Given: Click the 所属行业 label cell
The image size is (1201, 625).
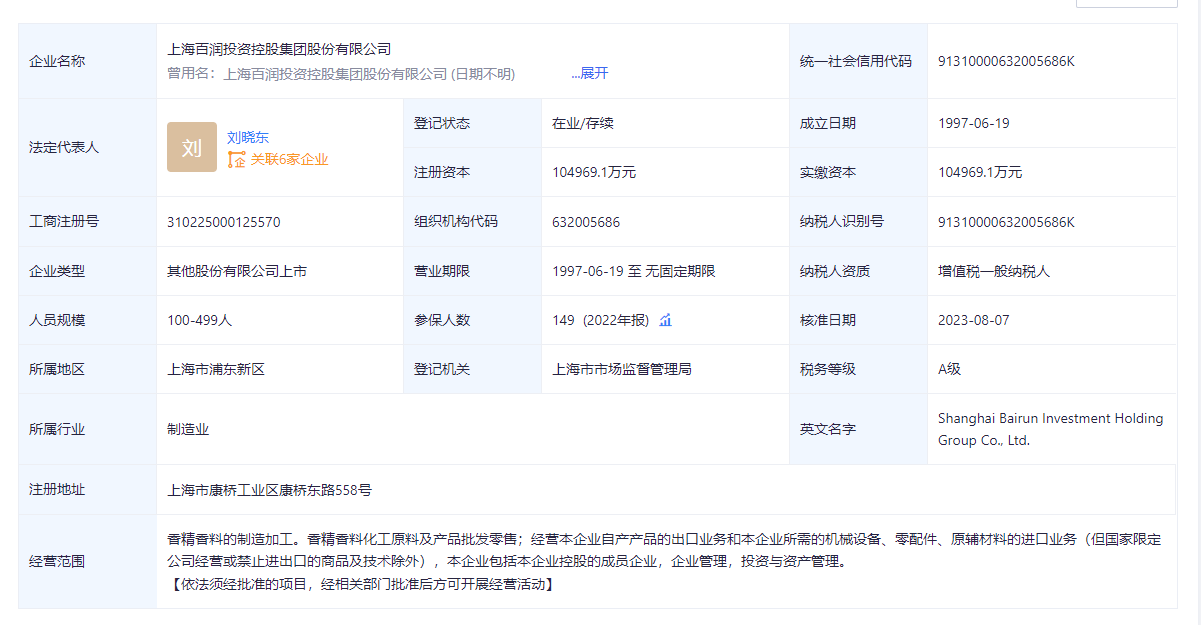Looking at the screenshot, I should [87, 429].
